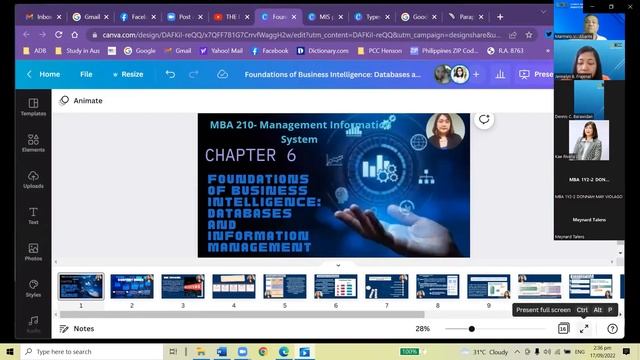Add collaborator with plus icon
This screenshot has height=360, width=640.
click(x=476, y=74)
